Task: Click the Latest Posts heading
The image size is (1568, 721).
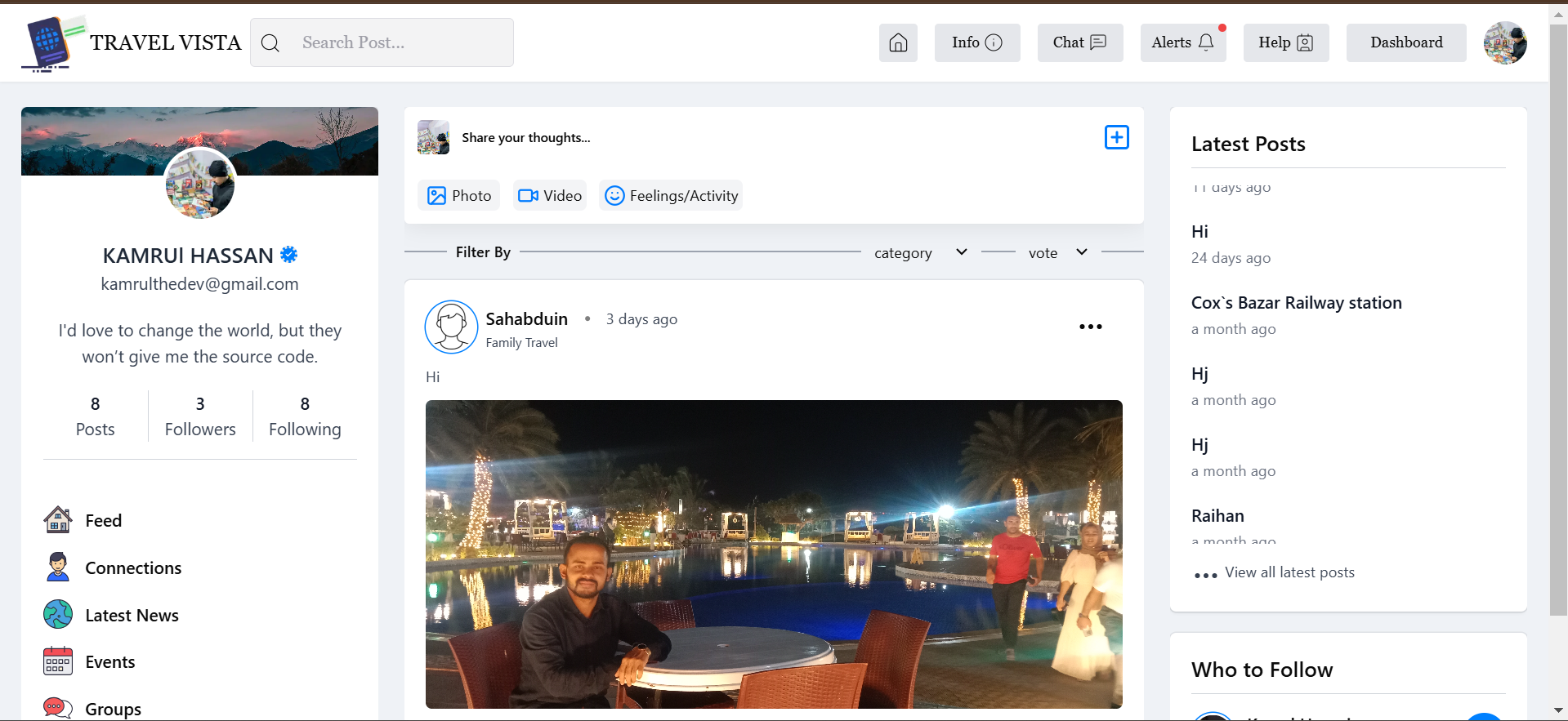Action: (x=1248, y=144)
